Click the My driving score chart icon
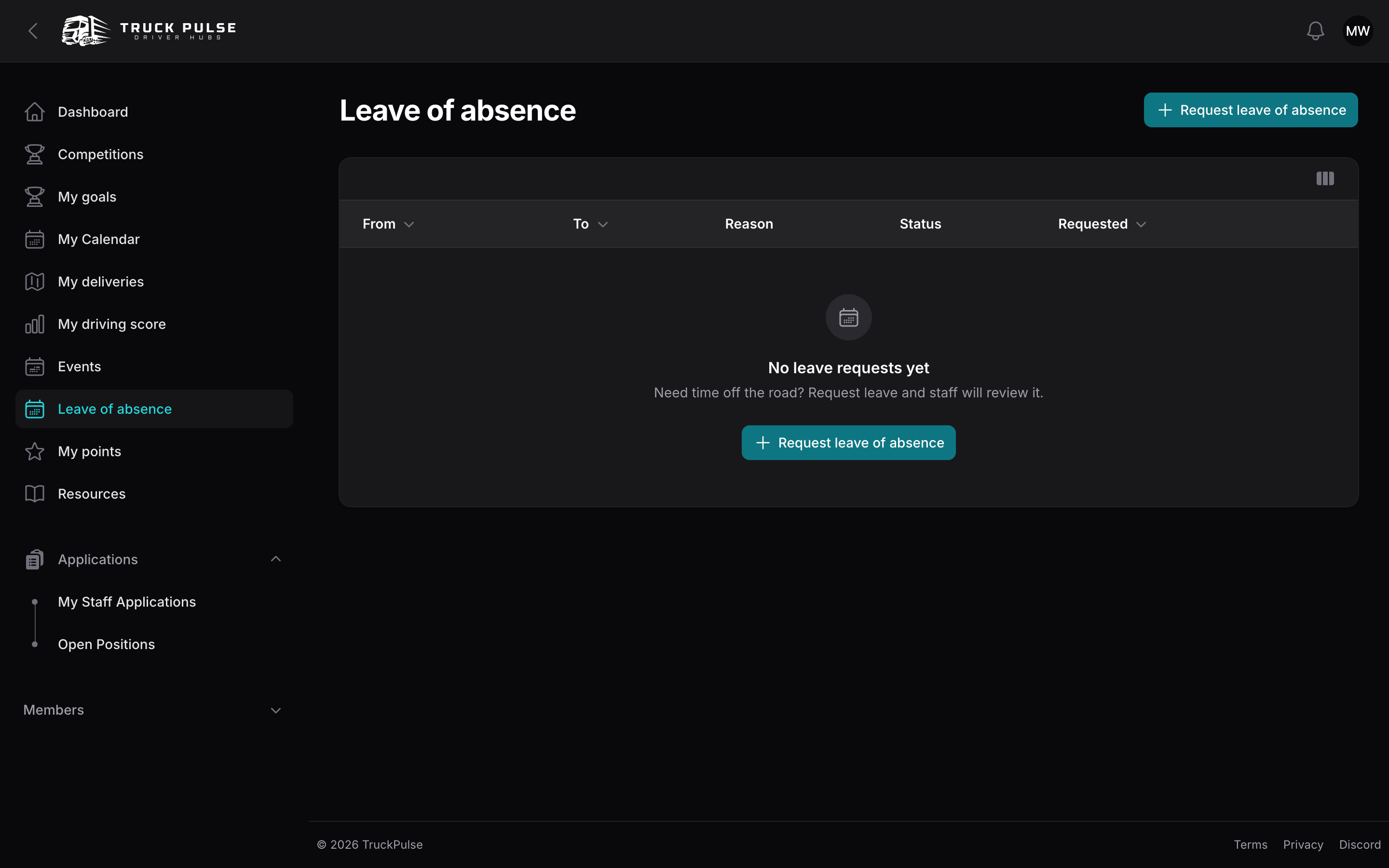Image resolution: width=1389 pixels, height=868 pixels. coord(34,325)
